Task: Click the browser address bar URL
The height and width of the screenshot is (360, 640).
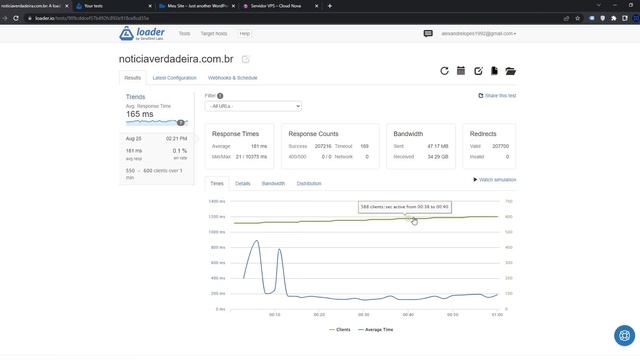Action: pos(92,18)
